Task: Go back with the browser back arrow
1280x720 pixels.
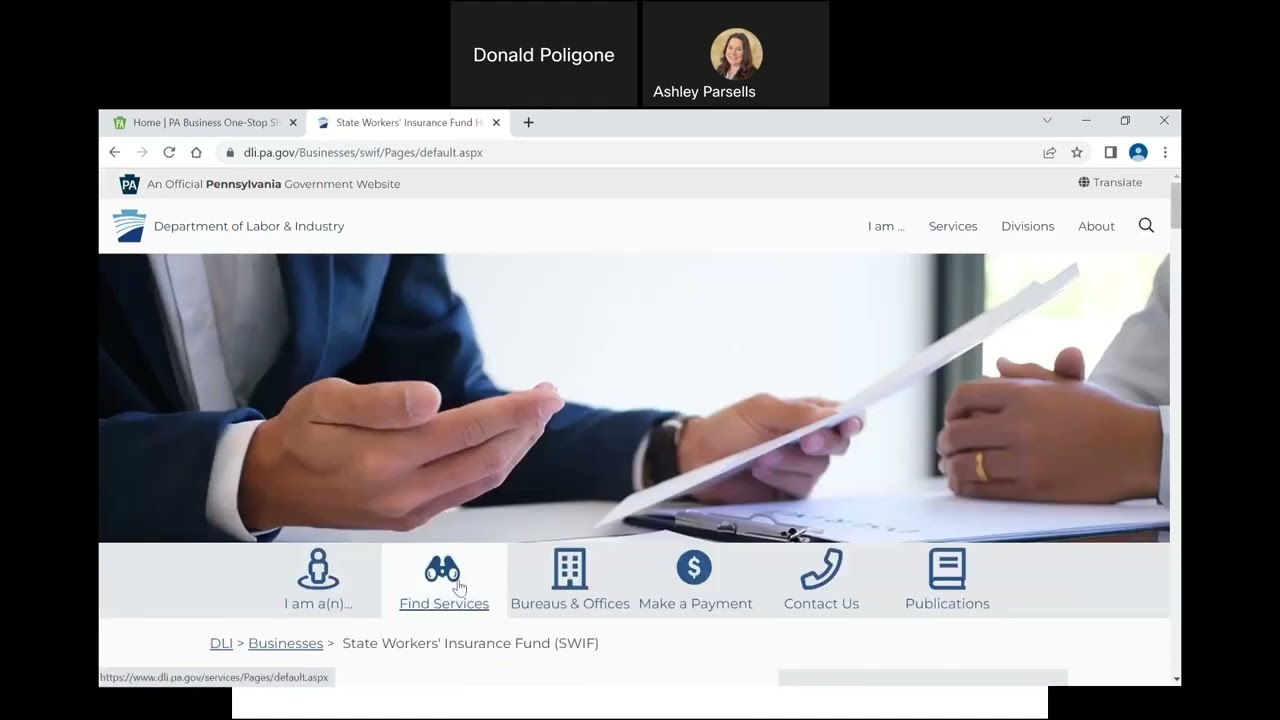Action: [114, 152]
